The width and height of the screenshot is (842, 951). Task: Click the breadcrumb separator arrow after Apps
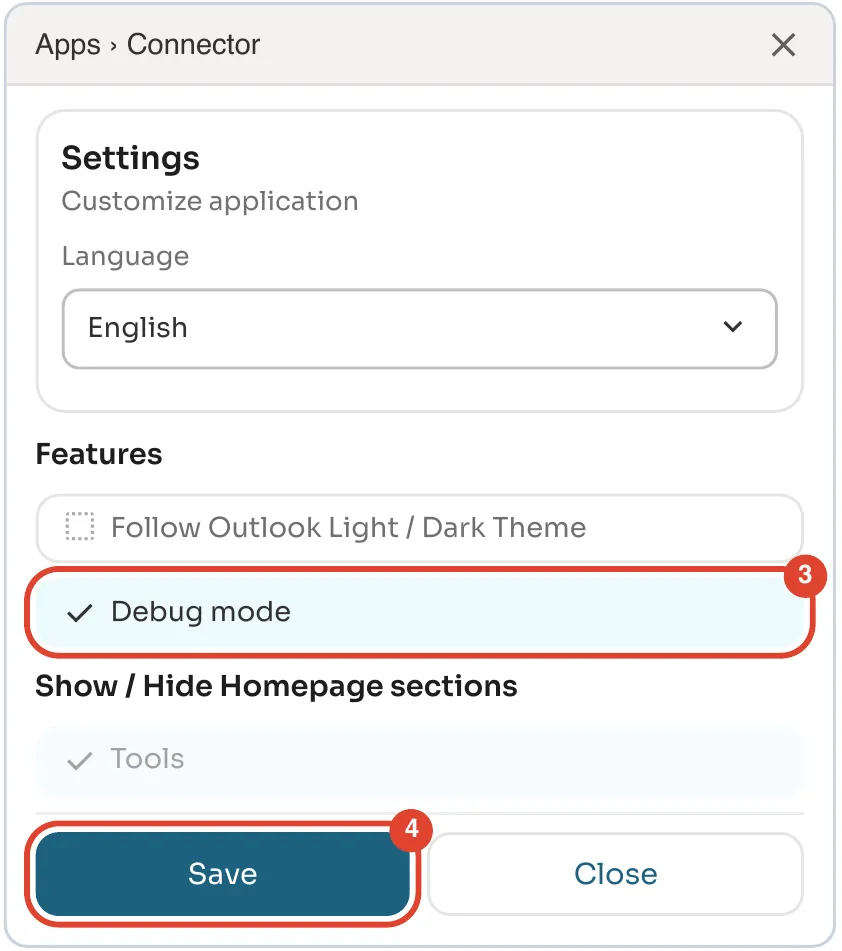(113, 46)
